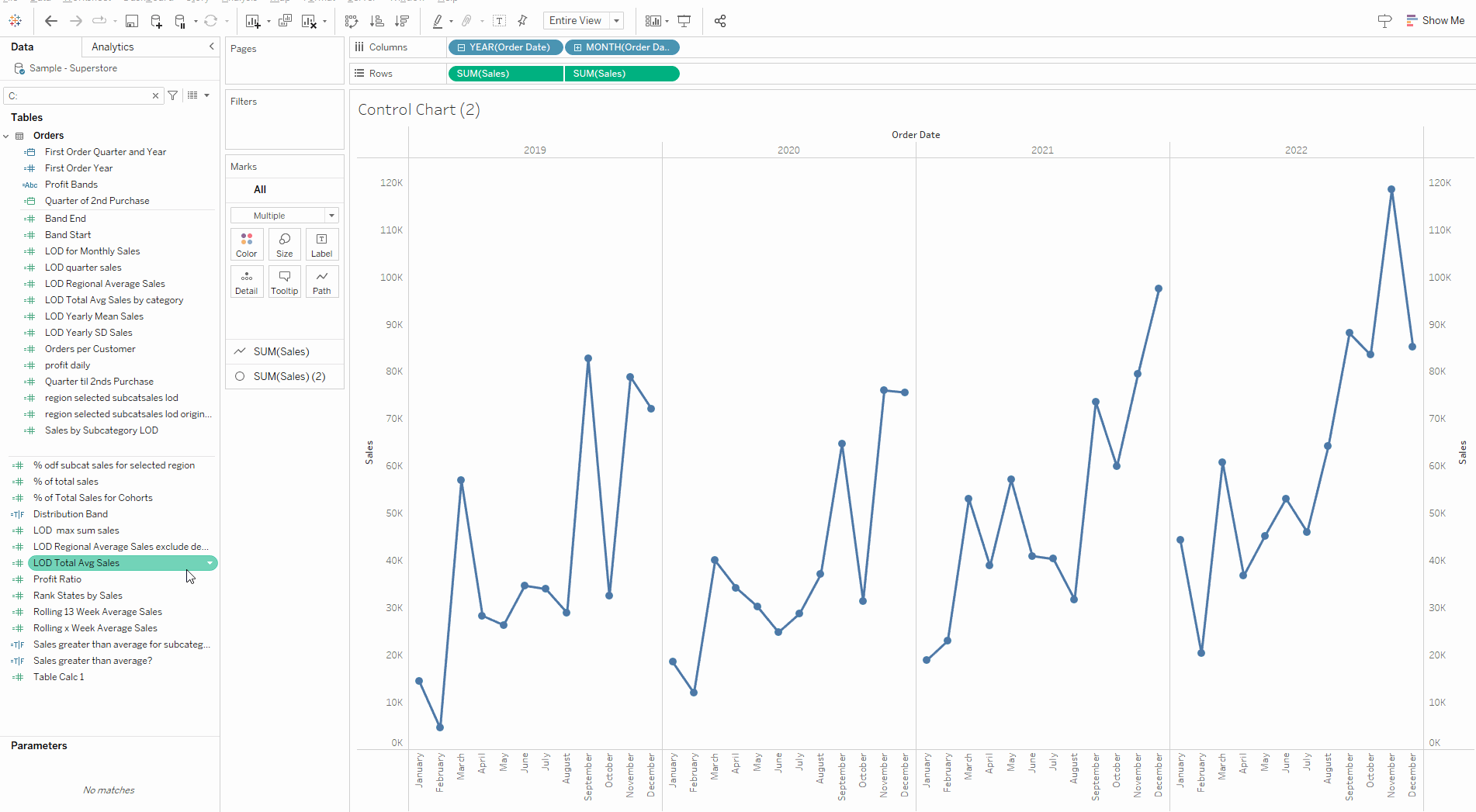Click the Save icon in toolbar
Image resolution: width=1476 pixels, height=812 pixels.
[132, 21]
